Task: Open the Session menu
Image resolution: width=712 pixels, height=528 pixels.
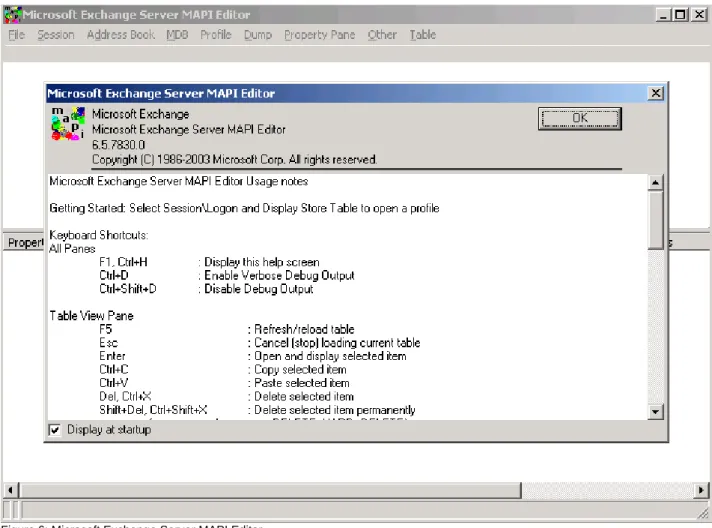Action: click(56, 35)
